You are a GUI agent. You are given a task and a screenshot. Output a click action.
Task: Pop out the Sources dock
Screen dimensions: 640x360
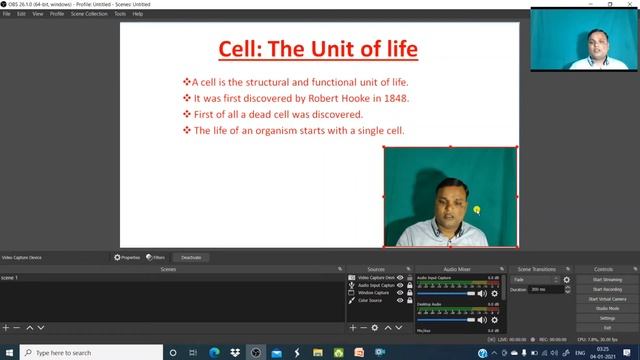(409, 269)
